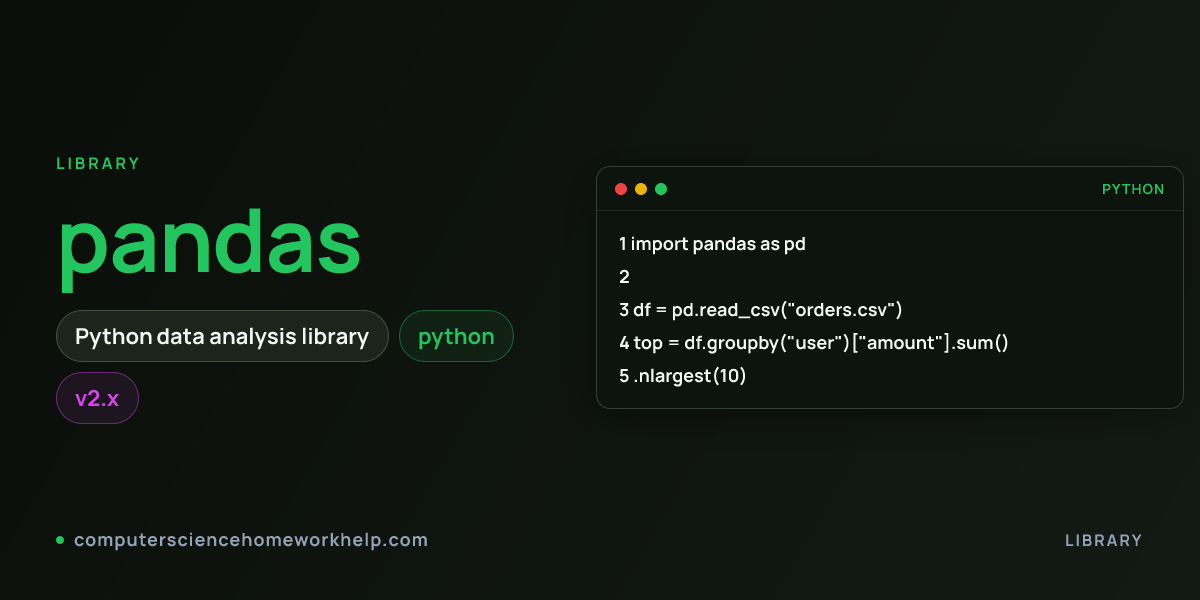Click the red close dot on code window
The height and width of the screenshot is (600, 1200).
click(x=621, y=189)
